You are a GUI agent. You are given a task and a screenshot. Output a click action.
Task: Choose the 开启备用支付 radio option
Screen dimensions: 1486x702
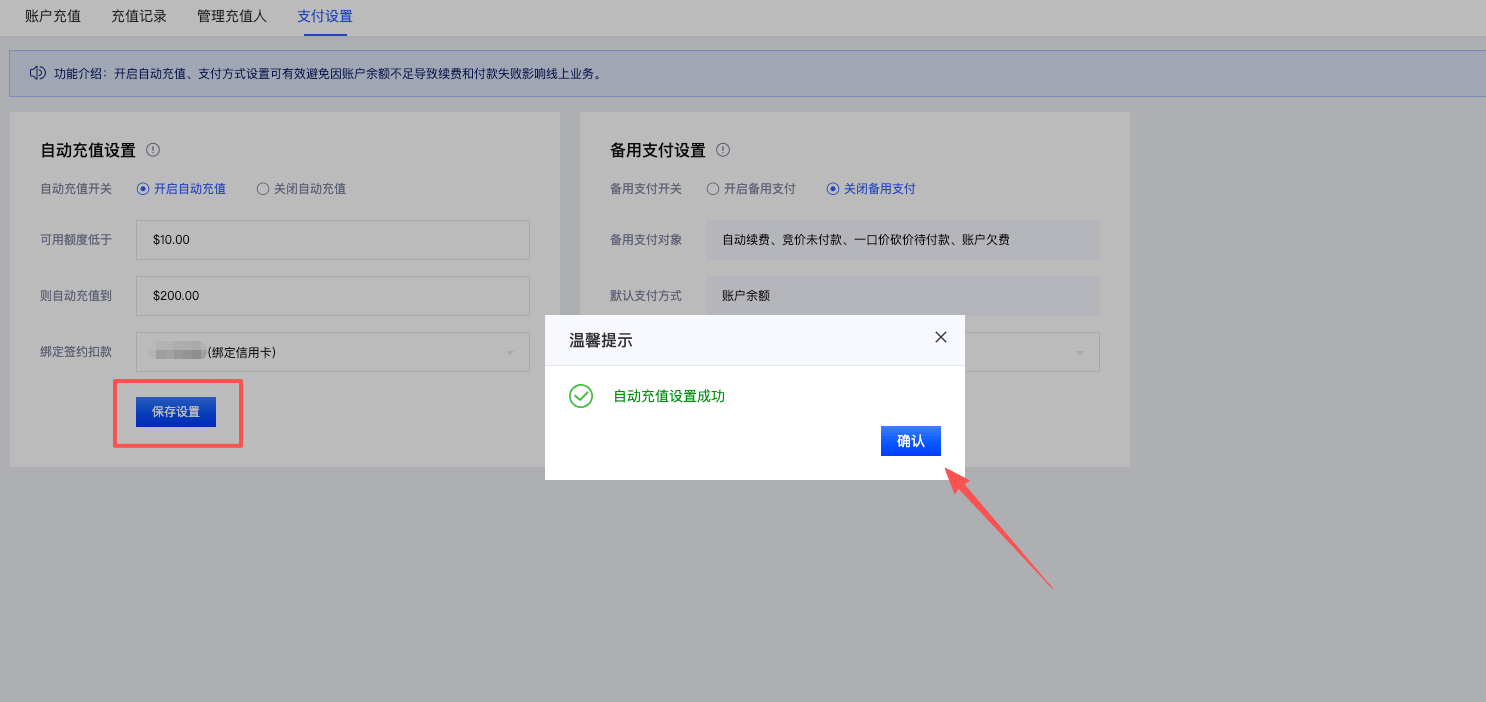point(713,188)
